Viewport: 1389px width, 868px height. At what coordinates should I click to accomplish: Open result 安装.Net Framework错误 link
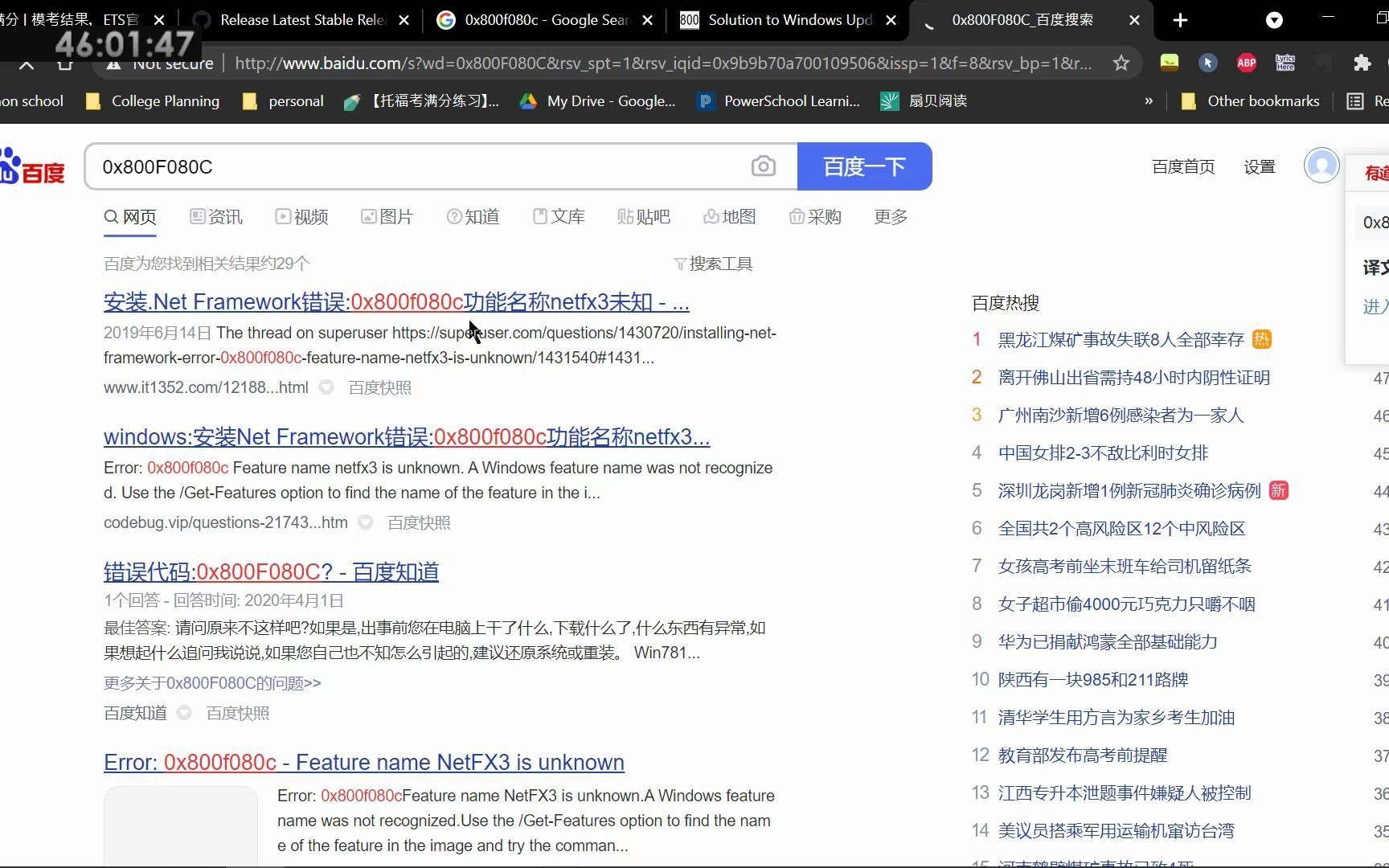click(x=396, y=301)
